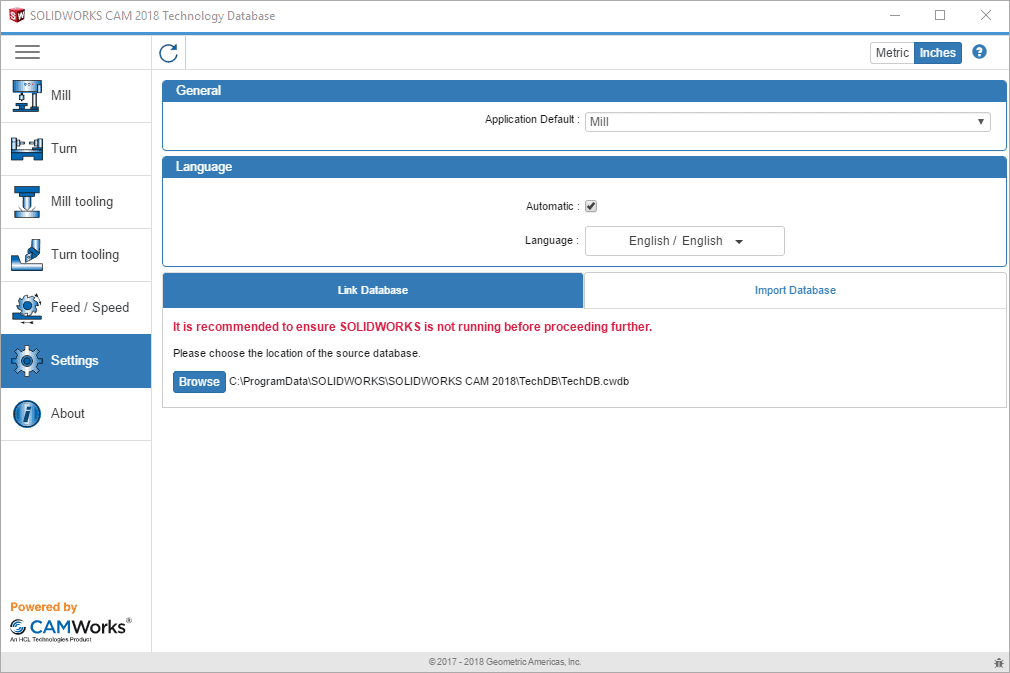1010x673 pixels.
Task: Click the Feed / Speed gear icon
Action: pyautogui.click(x=26, y=308)
